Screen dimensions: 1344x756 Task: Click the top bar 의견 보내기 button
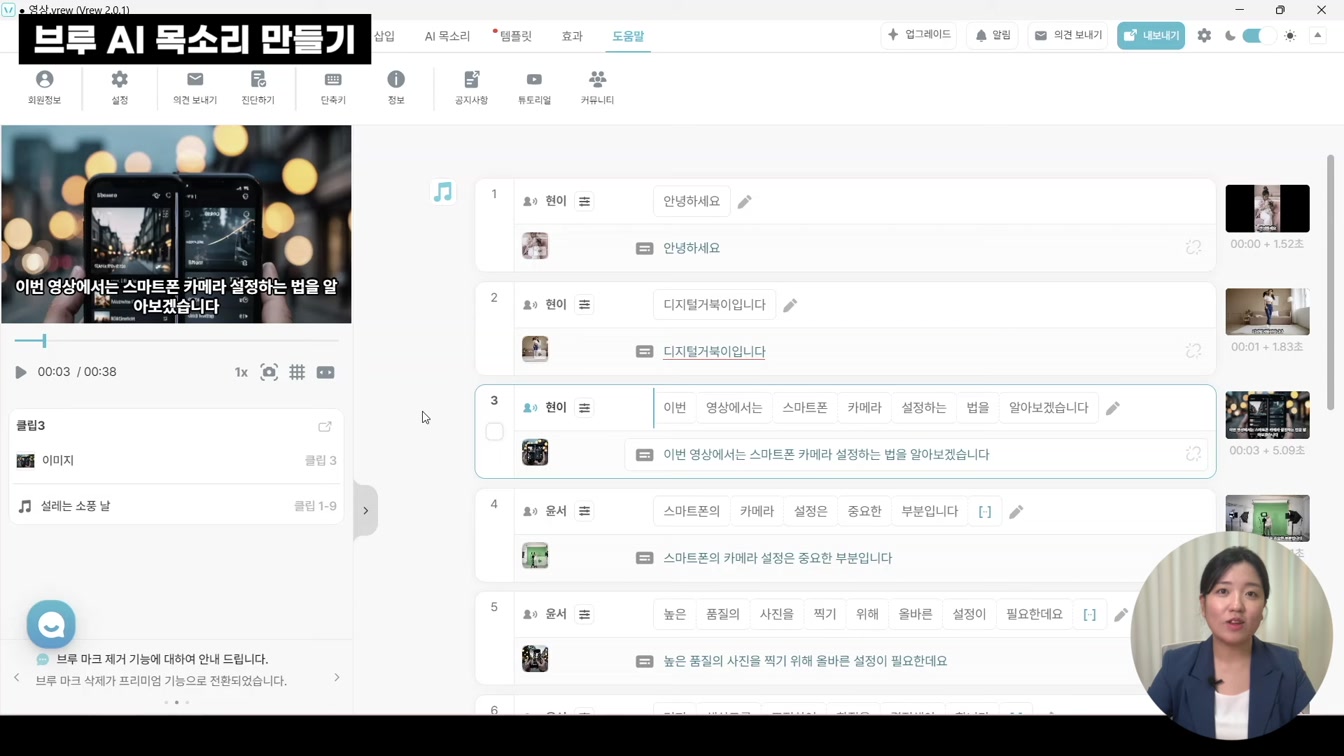[x=1068, y=35]
